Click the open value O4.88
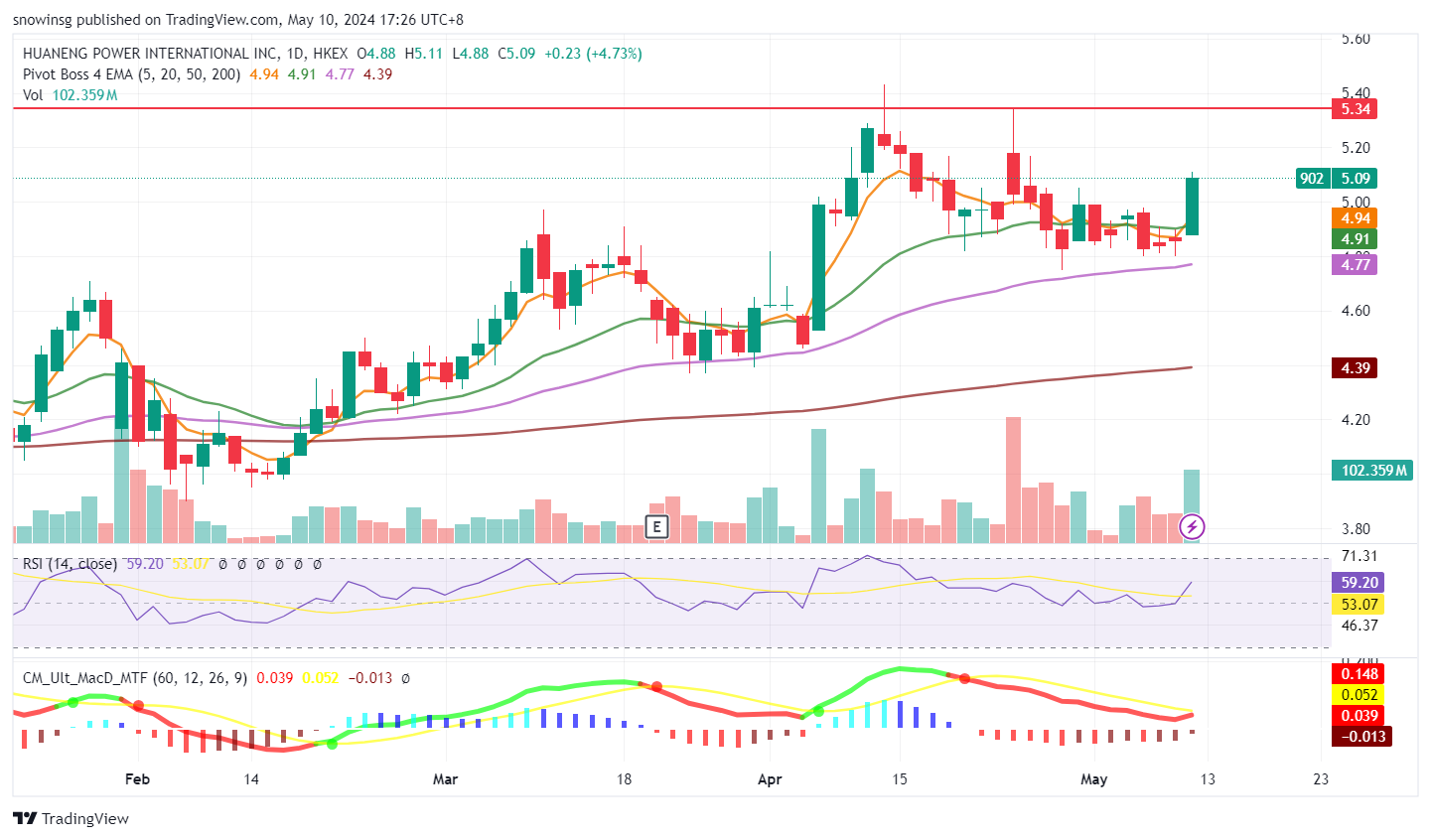Screen dimensions: 1431x840 [x=376, y=54]
